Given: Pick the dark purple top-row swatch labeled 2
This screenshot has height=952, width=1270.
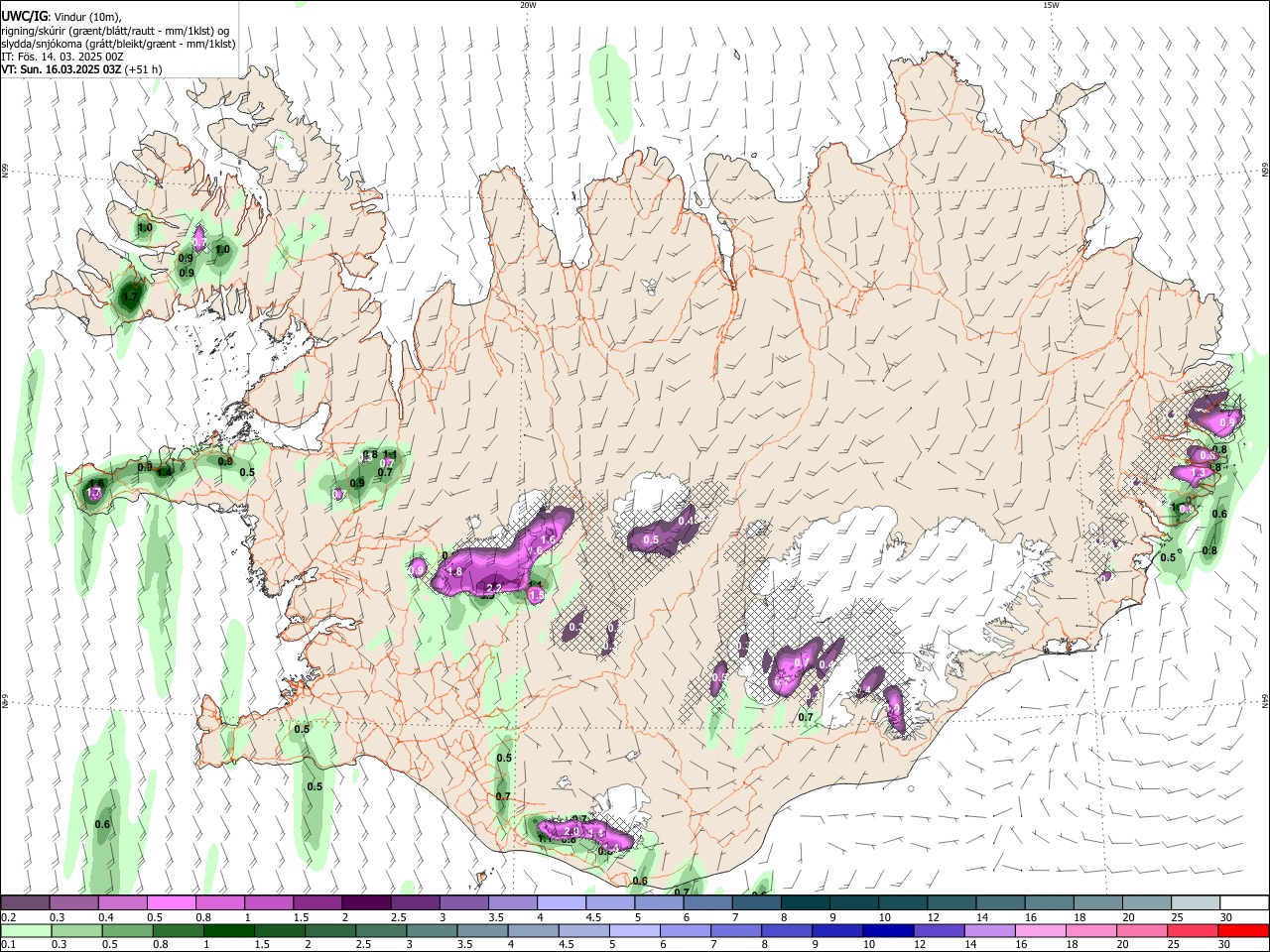Looking at the screenshot, I should tap(365, 903).
